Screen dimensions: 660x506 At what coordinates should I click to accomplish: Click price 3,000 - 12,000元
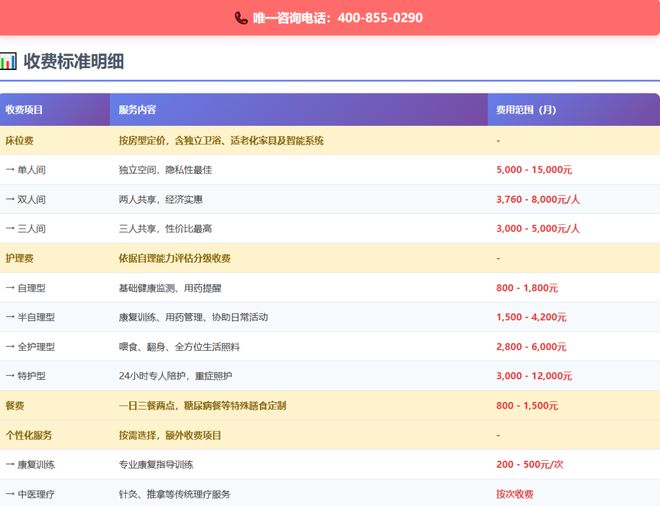pos(534,376)
